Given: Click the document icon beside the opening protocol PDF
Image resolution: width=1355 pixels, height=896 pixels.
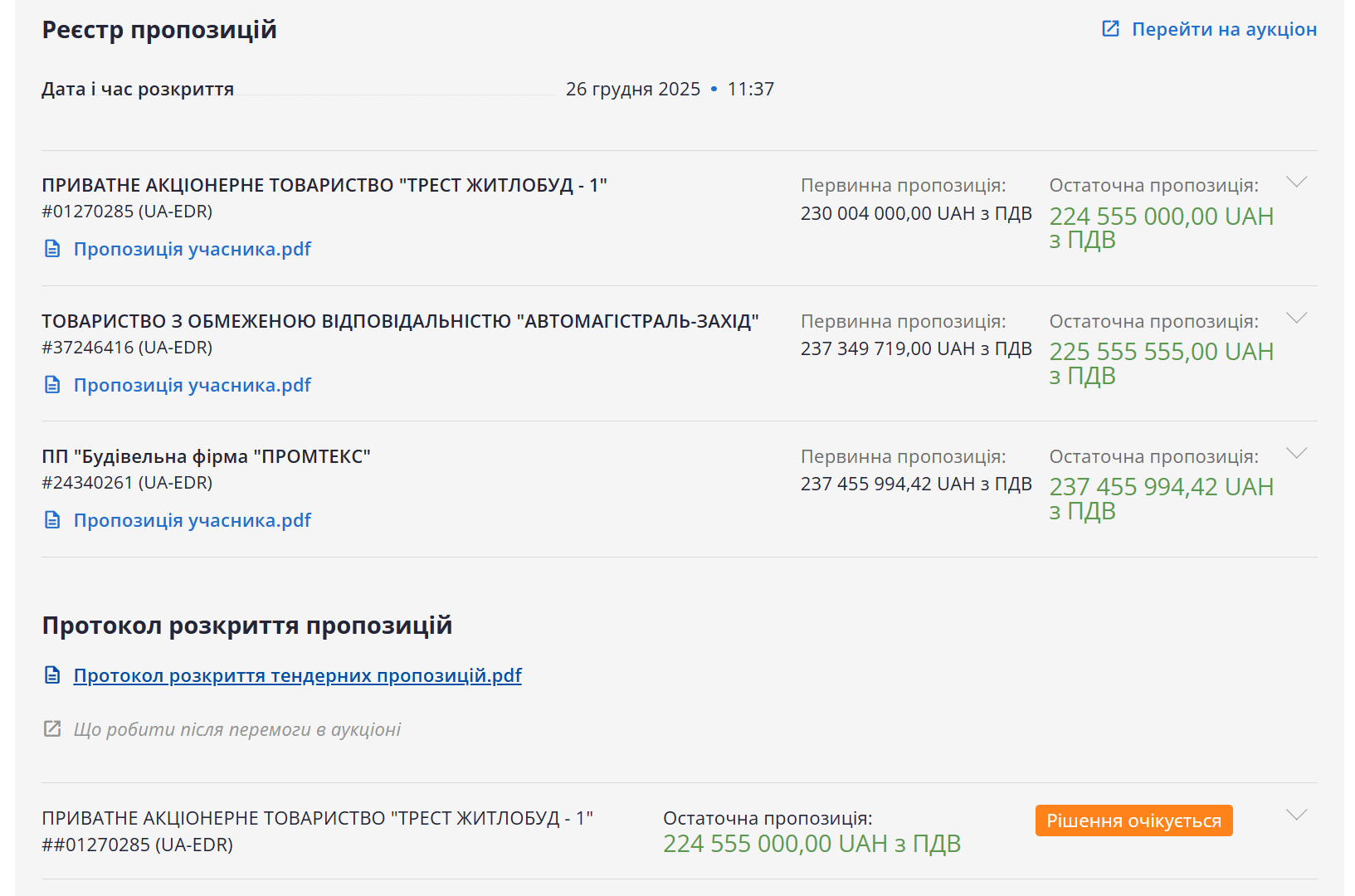Looking at the screenshot, I should click(52, 675).
